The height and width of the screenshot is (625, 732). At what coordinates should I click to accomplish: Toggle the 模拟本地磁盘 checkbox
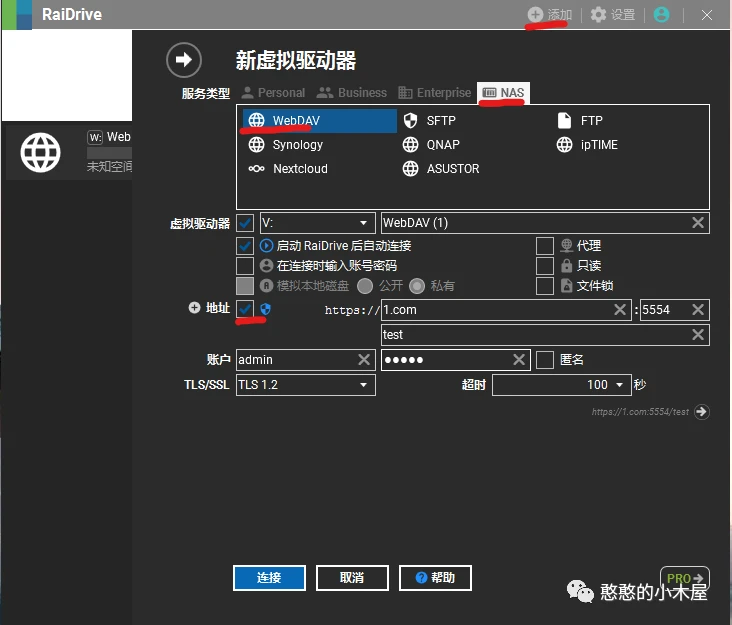pyautogui.click(x=245, y=286)
